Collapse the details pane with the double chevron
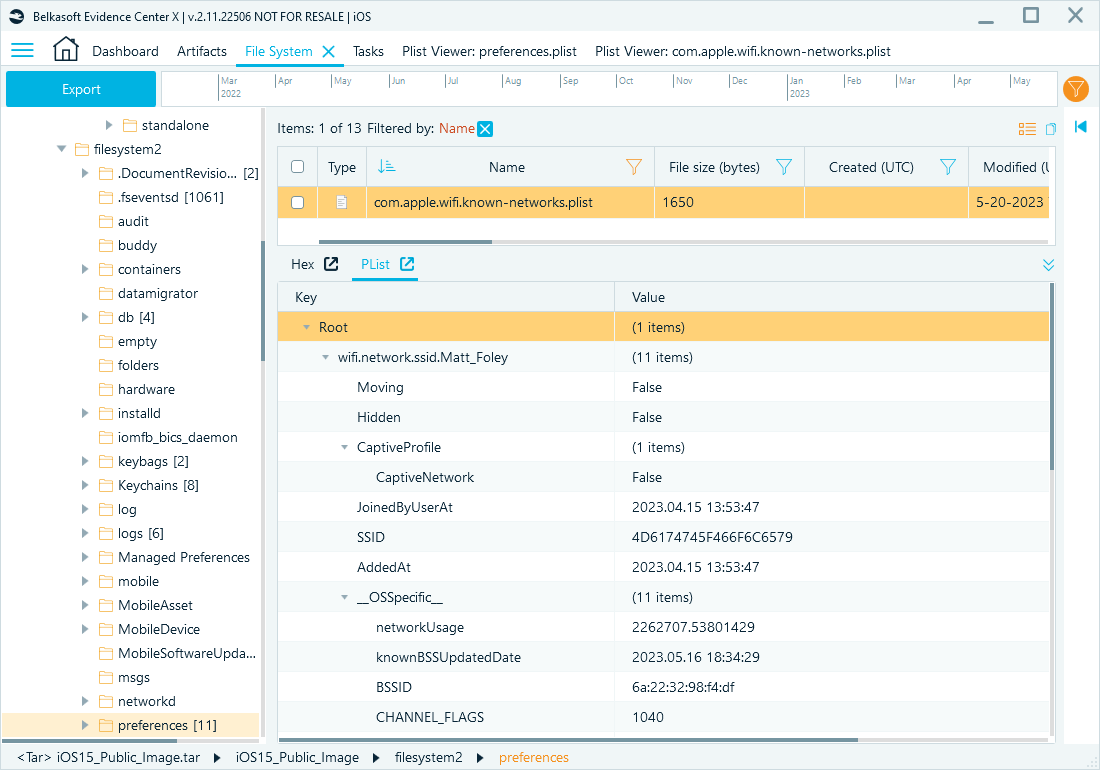 coord(1048,265)
